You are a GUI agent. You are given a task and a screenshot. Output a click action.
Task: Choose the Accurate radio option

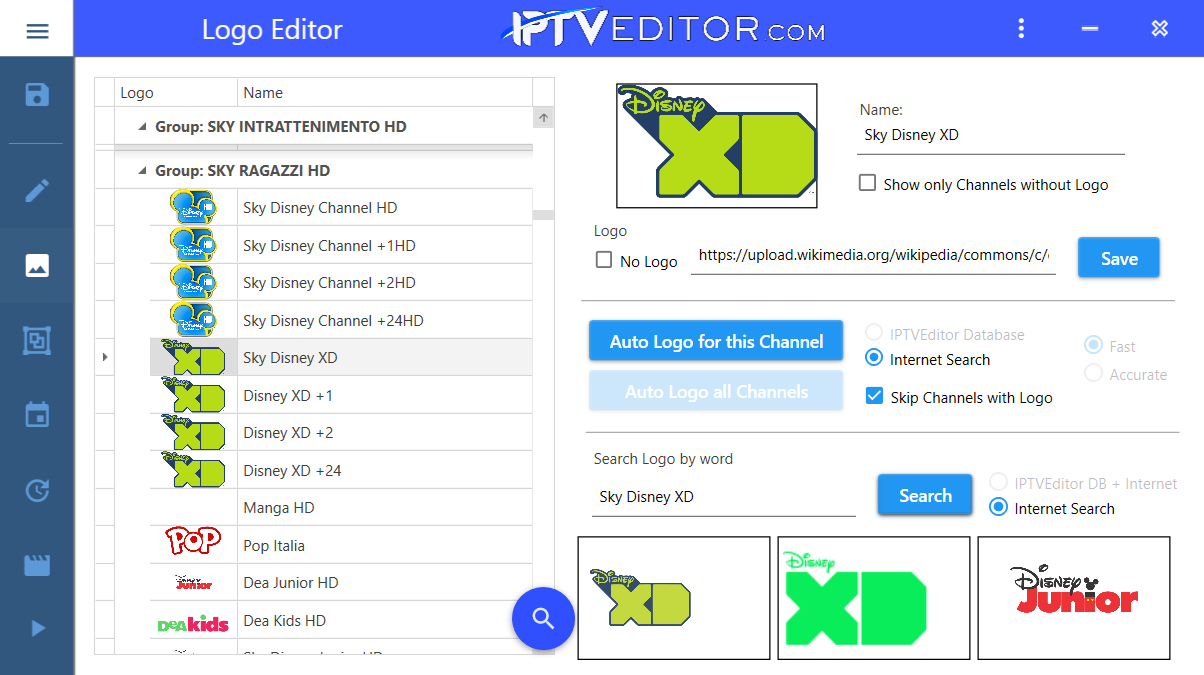click(1093, 374)
